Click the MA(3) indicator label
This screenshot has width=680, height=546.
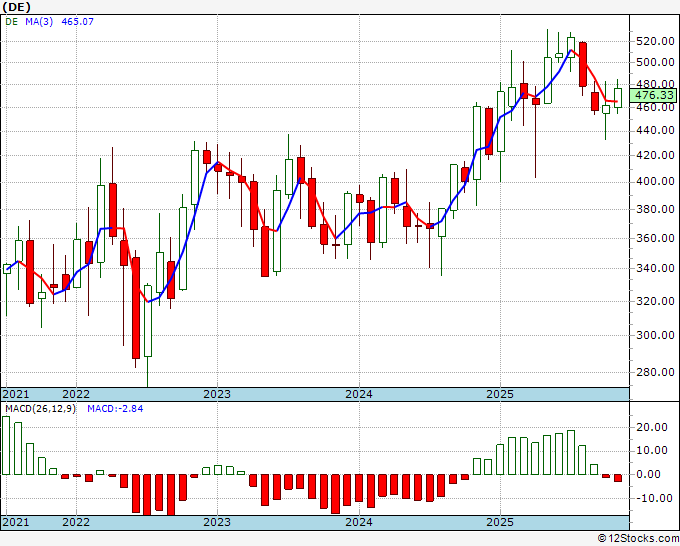point(39,22)
